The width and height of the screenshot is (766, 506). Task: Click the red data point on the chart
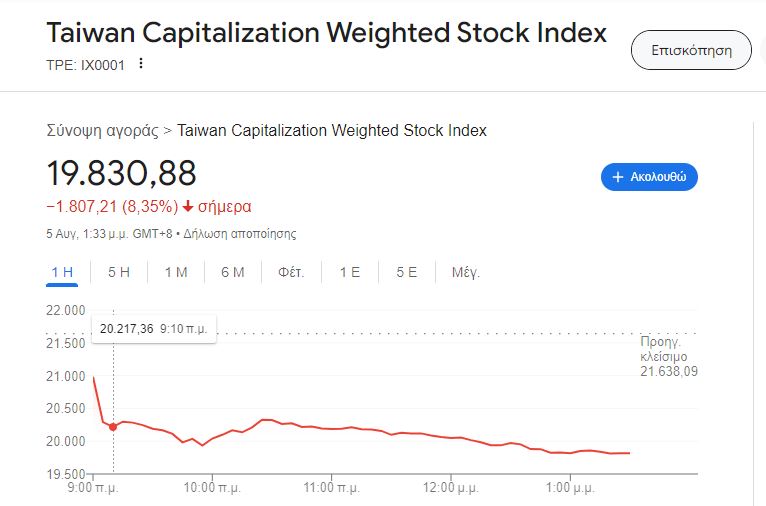click(113, 427)
